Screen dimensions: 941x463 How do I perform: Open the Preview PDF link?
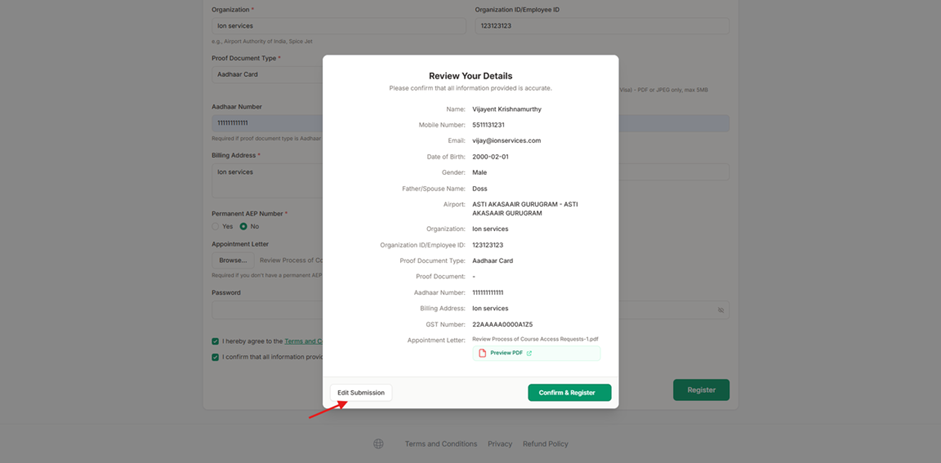506,353
